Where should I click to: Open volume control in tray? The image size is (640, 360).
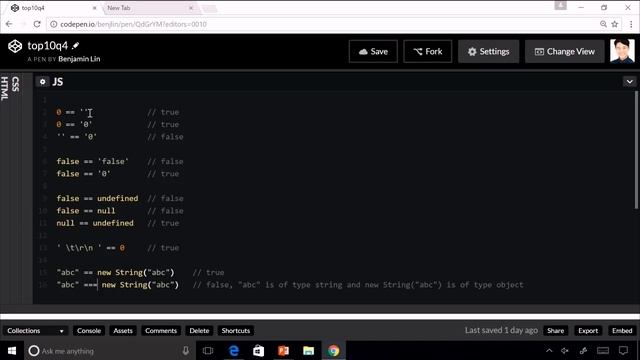pos(565,351)
